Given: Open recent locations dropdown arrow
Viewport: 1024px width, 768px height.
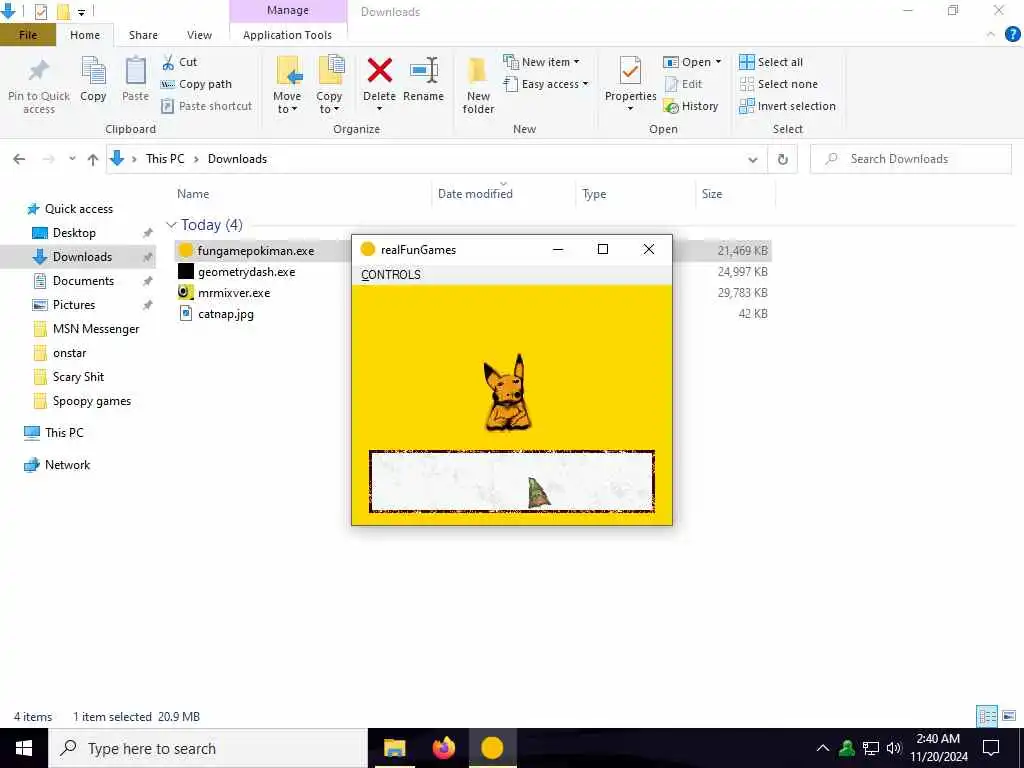Looking at the screenshot, I should [x=72, y=159].
